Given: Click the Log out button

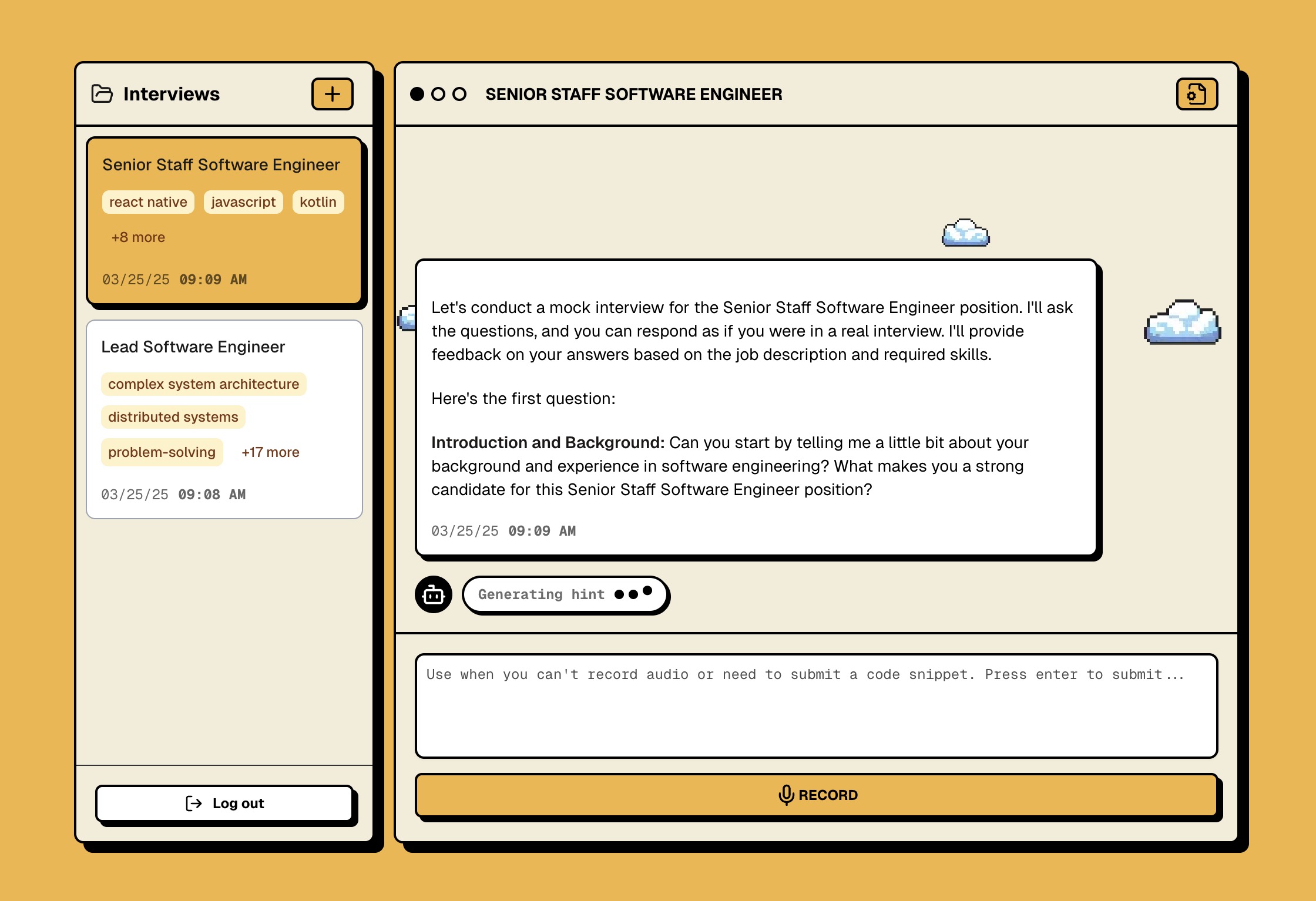Looking at the screenshot, I should tap(225, 803).
